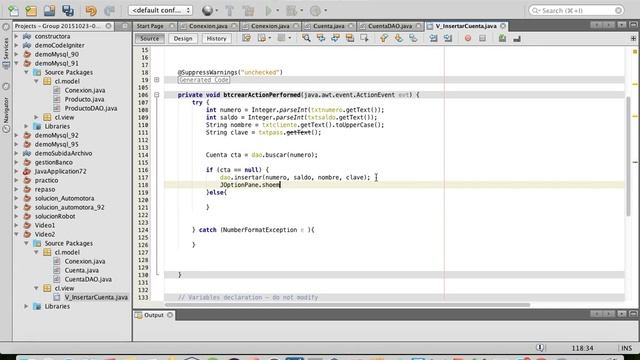Click the Toggle Bookmark icon
The width and height of the screenshot is (640, 360).
(x=413, y=38)
